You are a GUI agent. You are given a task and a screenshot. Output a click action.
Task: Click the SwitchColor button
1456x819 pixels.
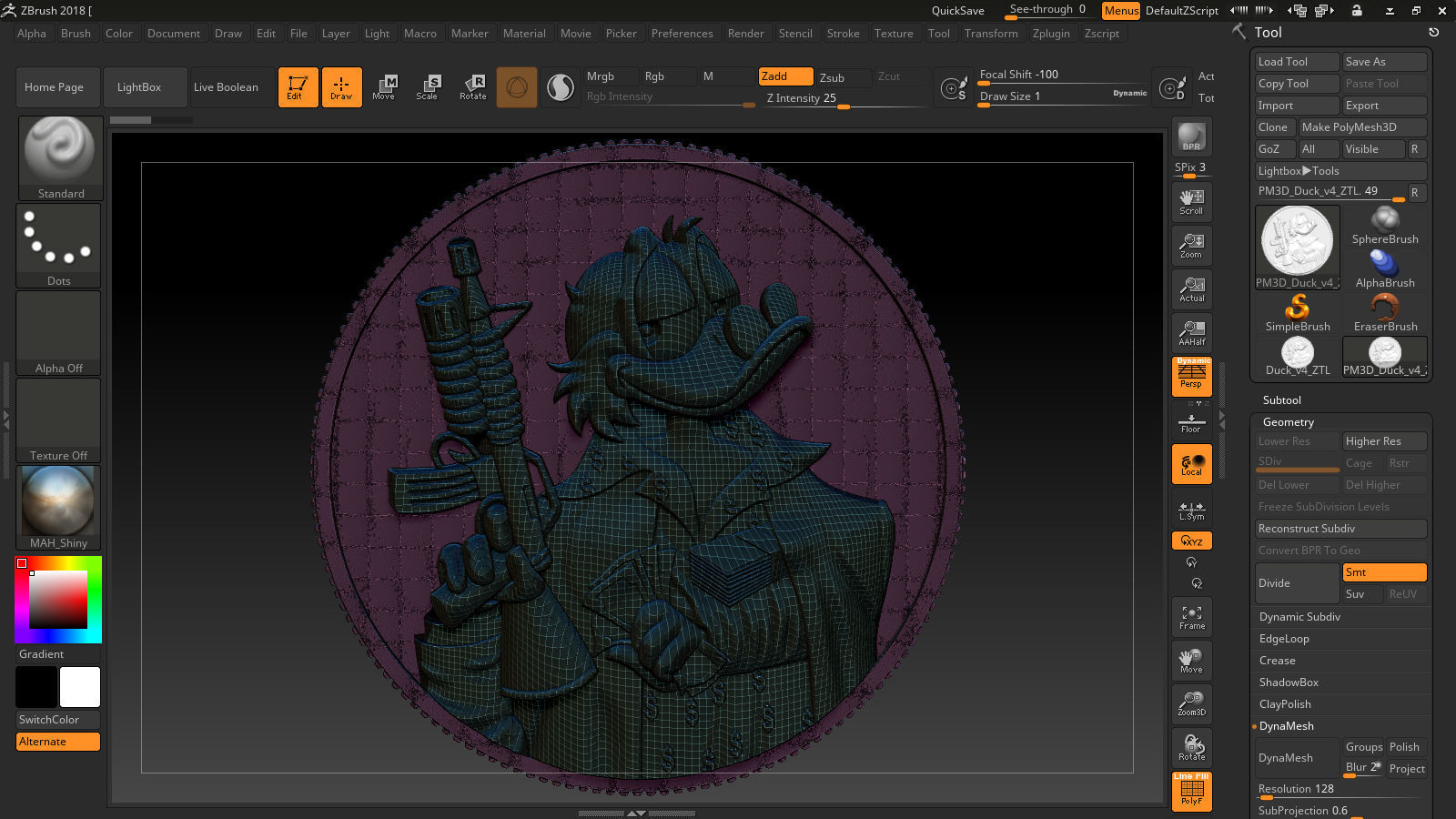pos(58,720)
